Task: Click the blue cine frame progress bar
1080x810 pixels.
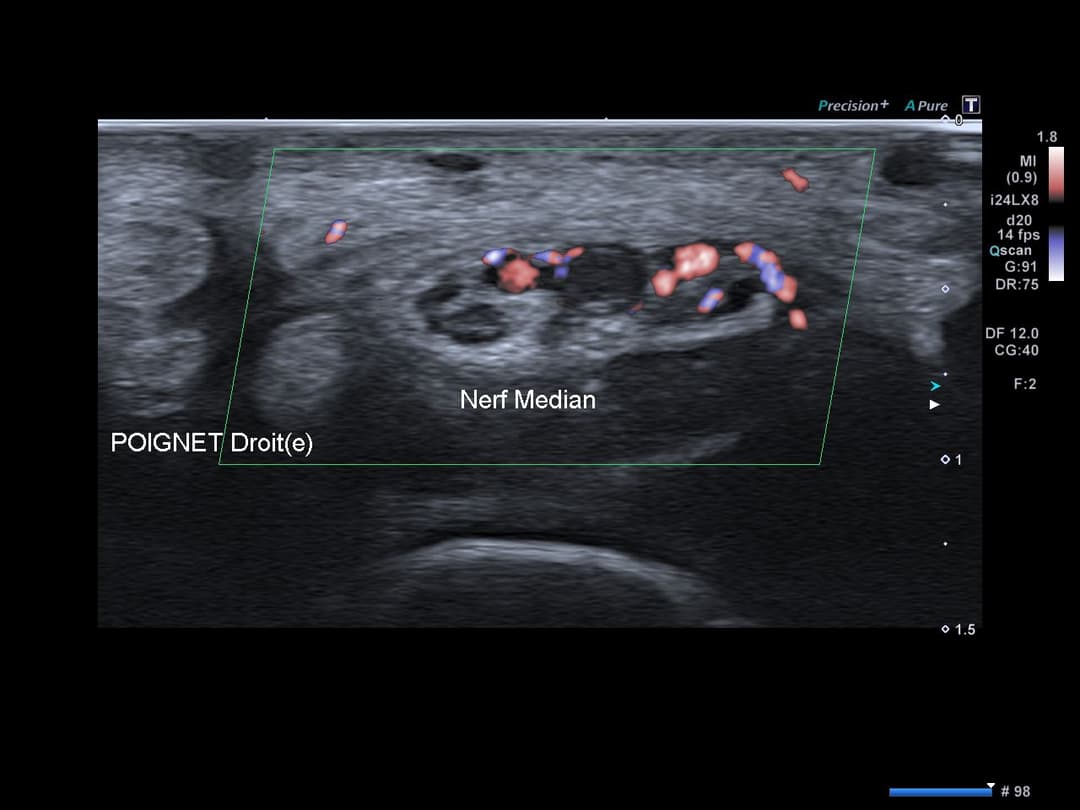Action: 939,792
